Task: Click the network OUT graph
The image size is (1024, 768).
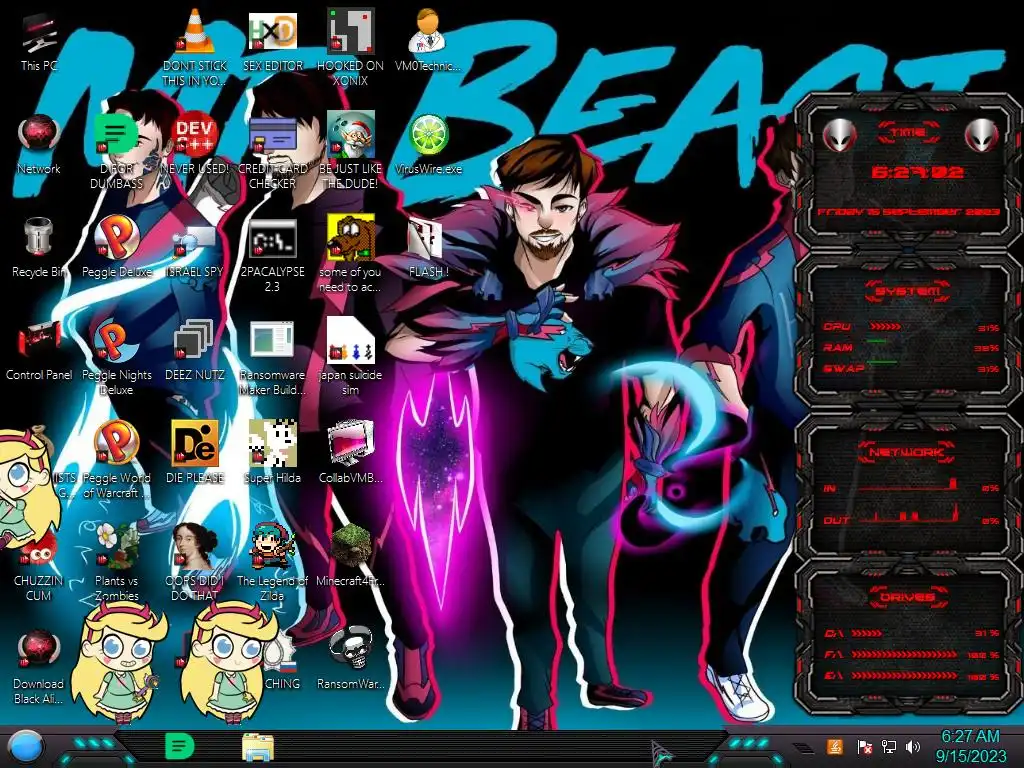Action: tap(911, 516)
